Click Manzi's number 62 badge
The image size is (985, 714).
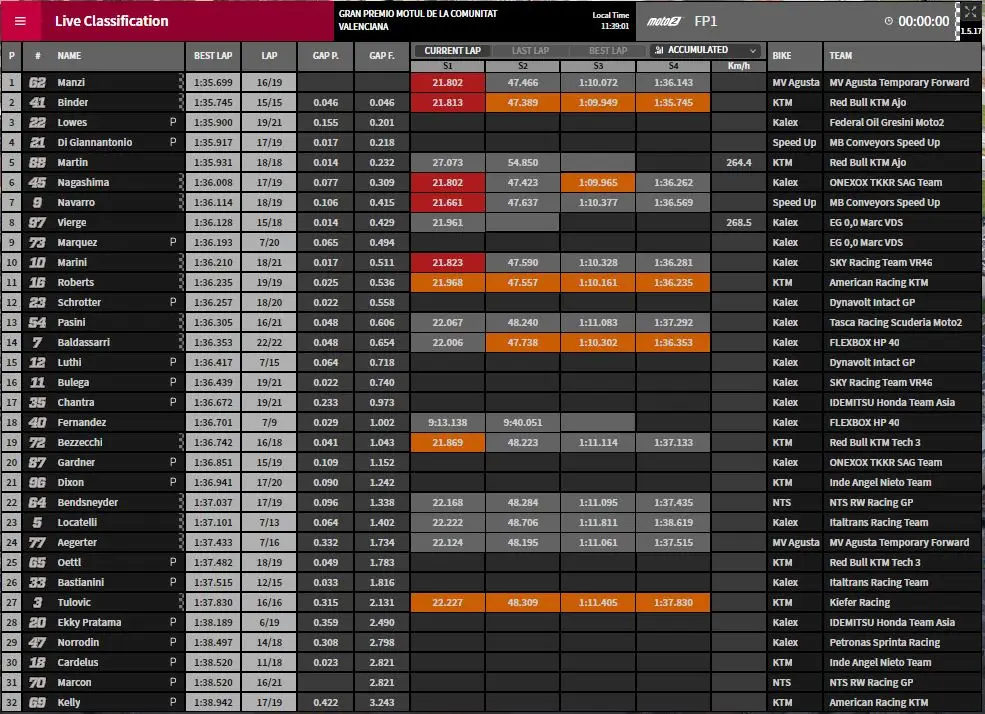click(x=37, y=82)
